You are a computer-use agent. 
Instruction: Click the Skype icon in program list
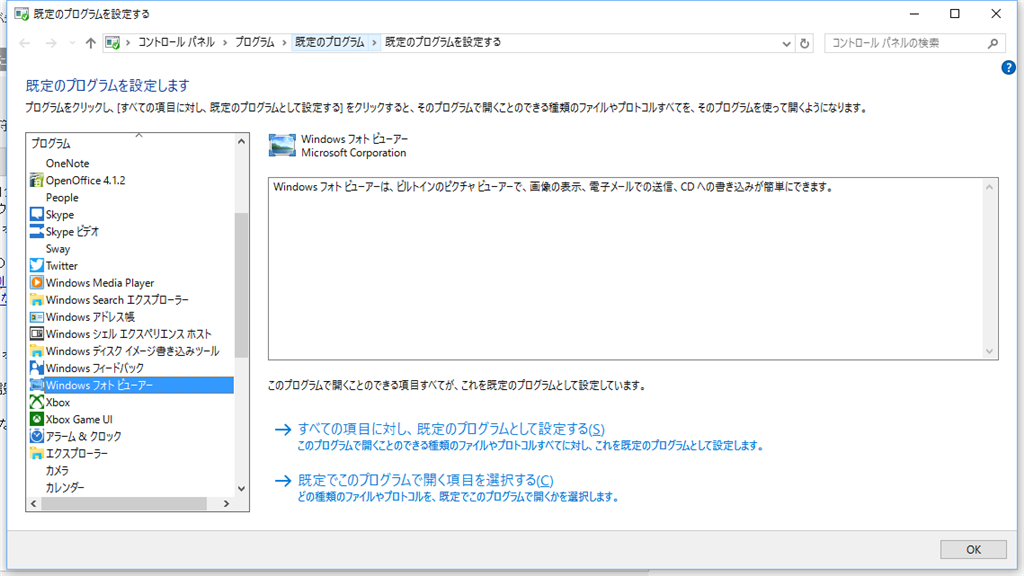(x=37, y=214)
